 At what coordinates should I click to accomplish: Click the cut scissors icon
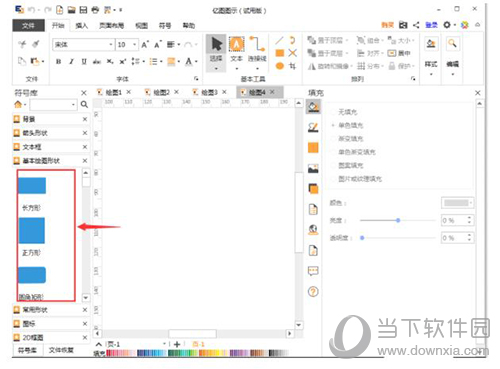[x=22, y=44]
